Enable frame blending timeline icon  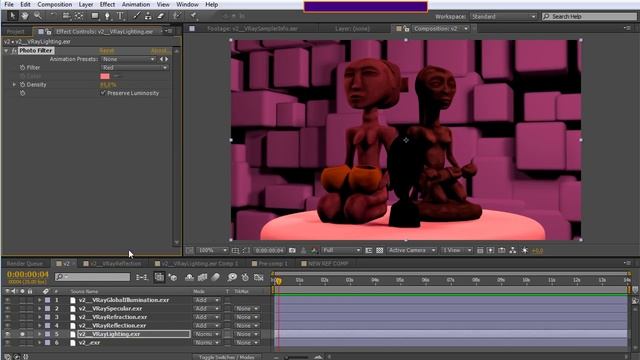coord(202,277)
